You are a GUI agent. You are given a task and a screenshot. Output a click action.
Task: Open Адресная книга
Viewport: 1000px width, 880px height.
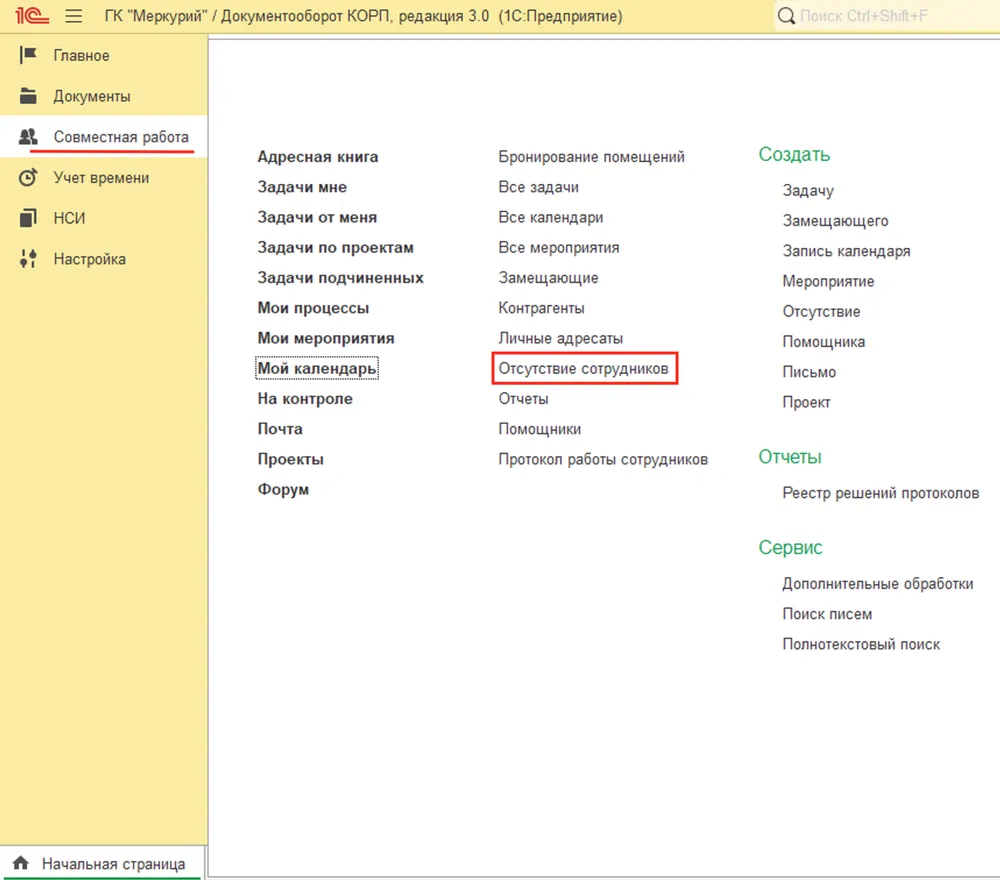click(x=318, y=157)
